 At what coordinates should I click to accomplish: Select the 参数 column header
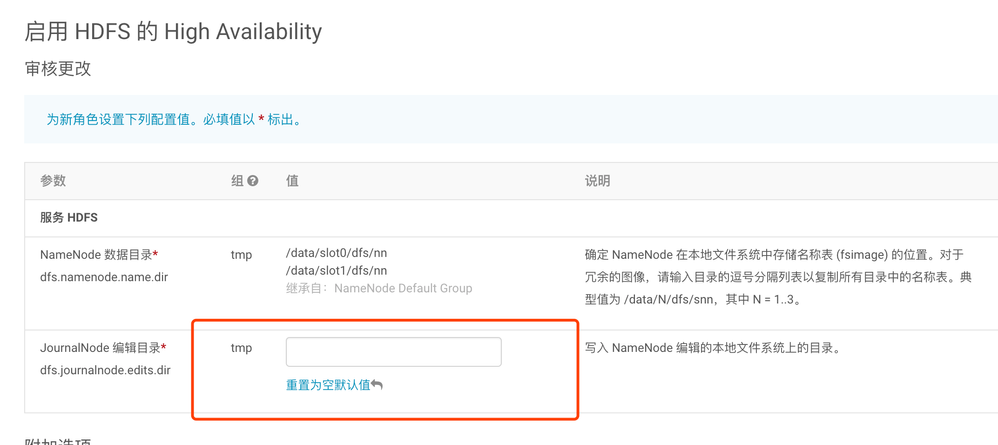(53, 181)
